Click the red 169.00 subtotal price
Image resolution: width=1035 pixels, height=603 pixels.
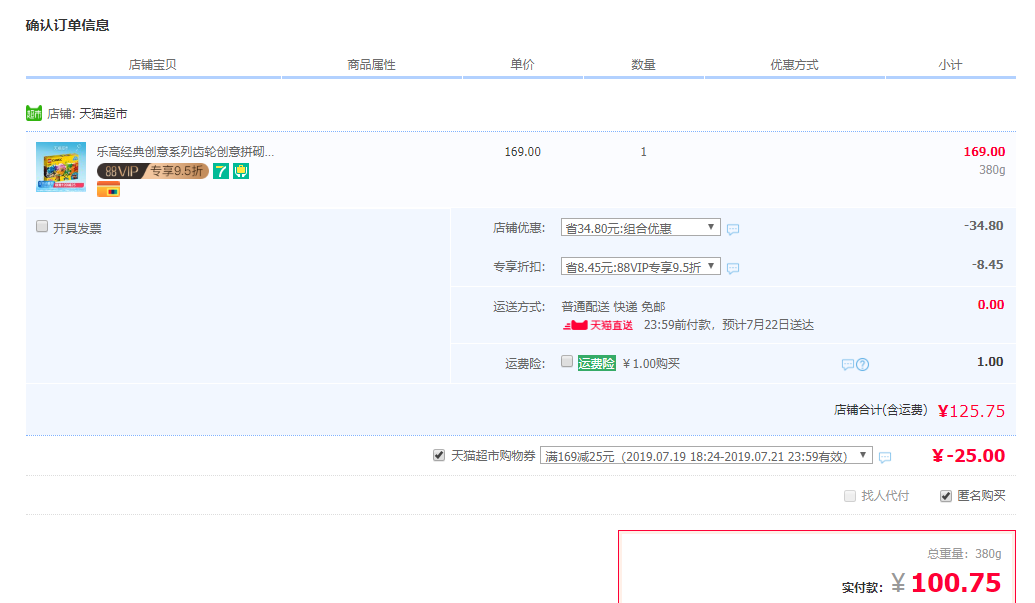[984, 152]
